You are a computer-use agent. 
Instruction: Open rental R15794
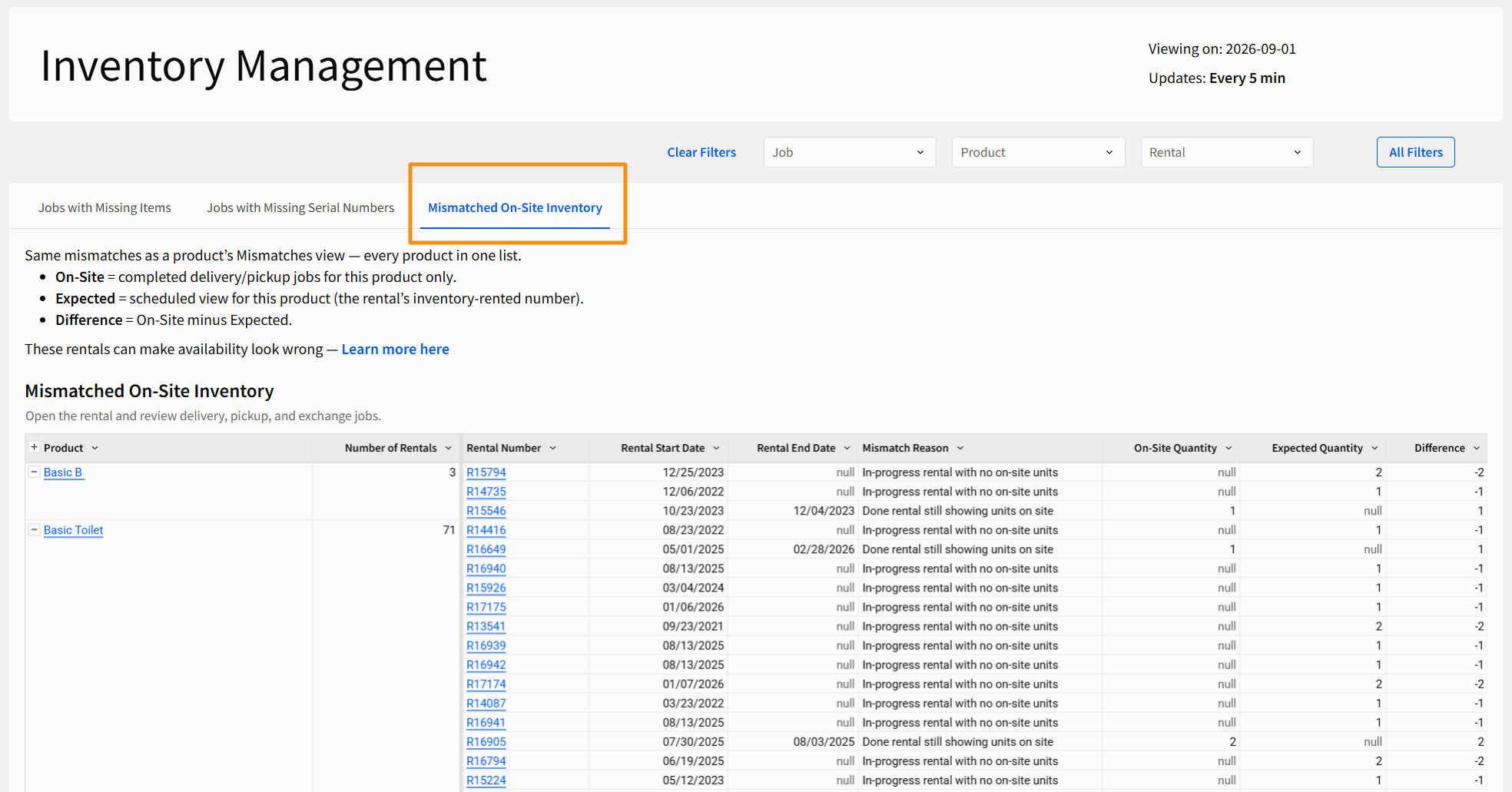pyautogui.click(x=486, y=472)
